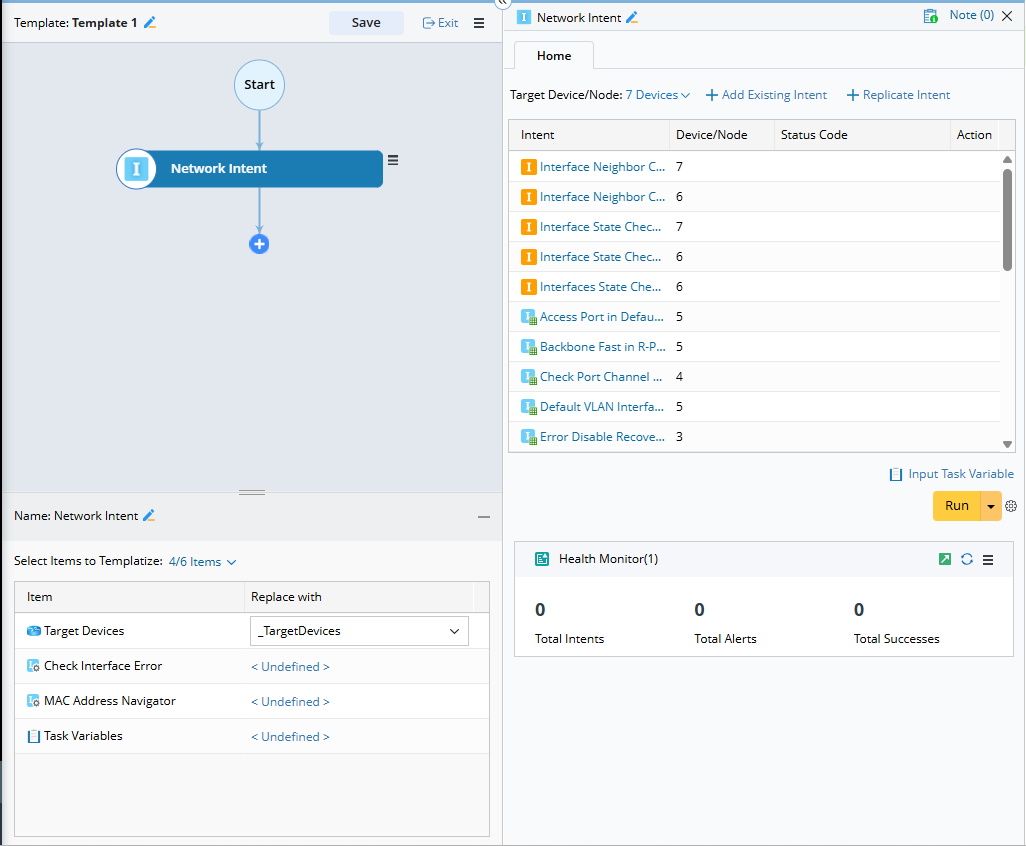Click Replicate Intent link

coord(898,95)
